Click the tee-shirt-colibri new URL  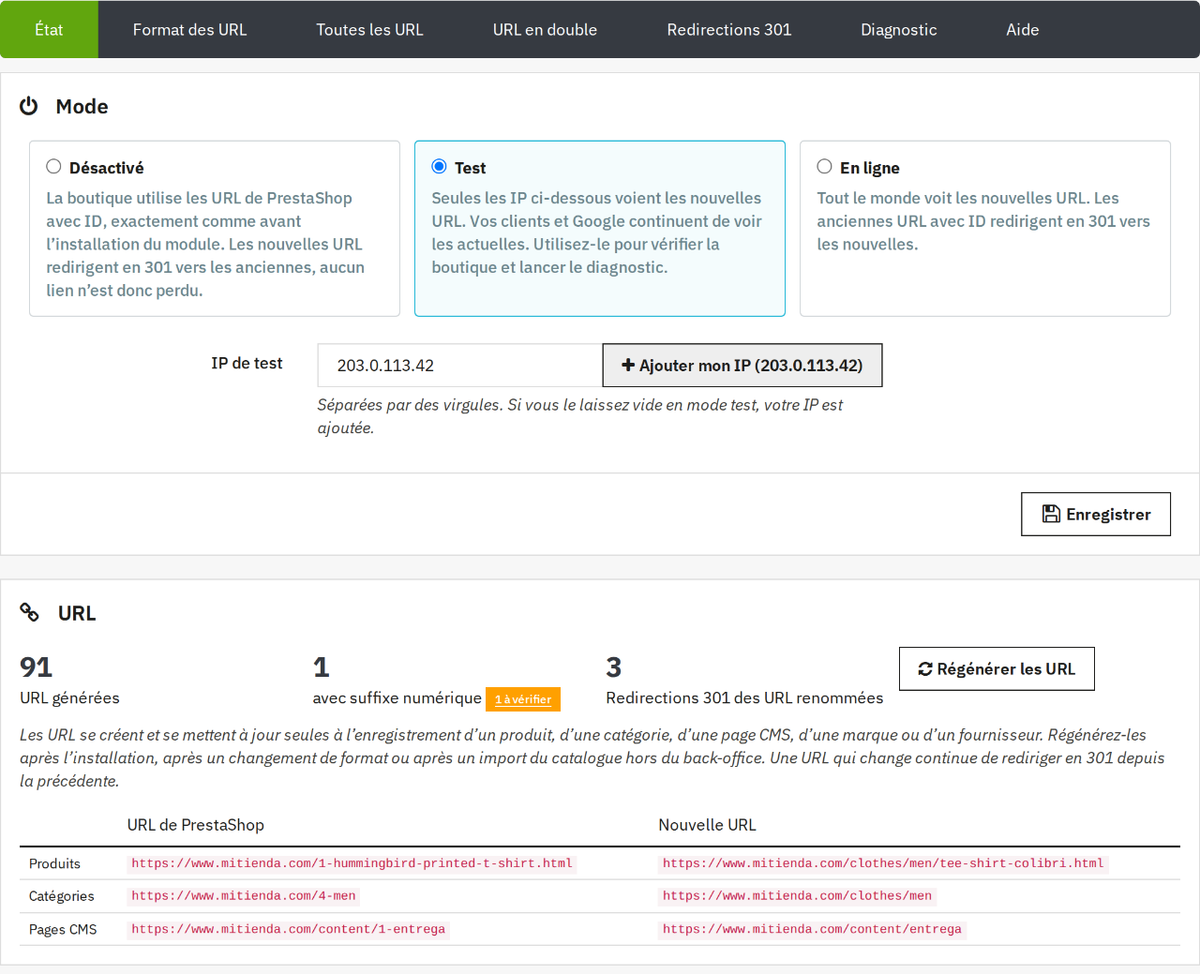[x=884, y=863]
